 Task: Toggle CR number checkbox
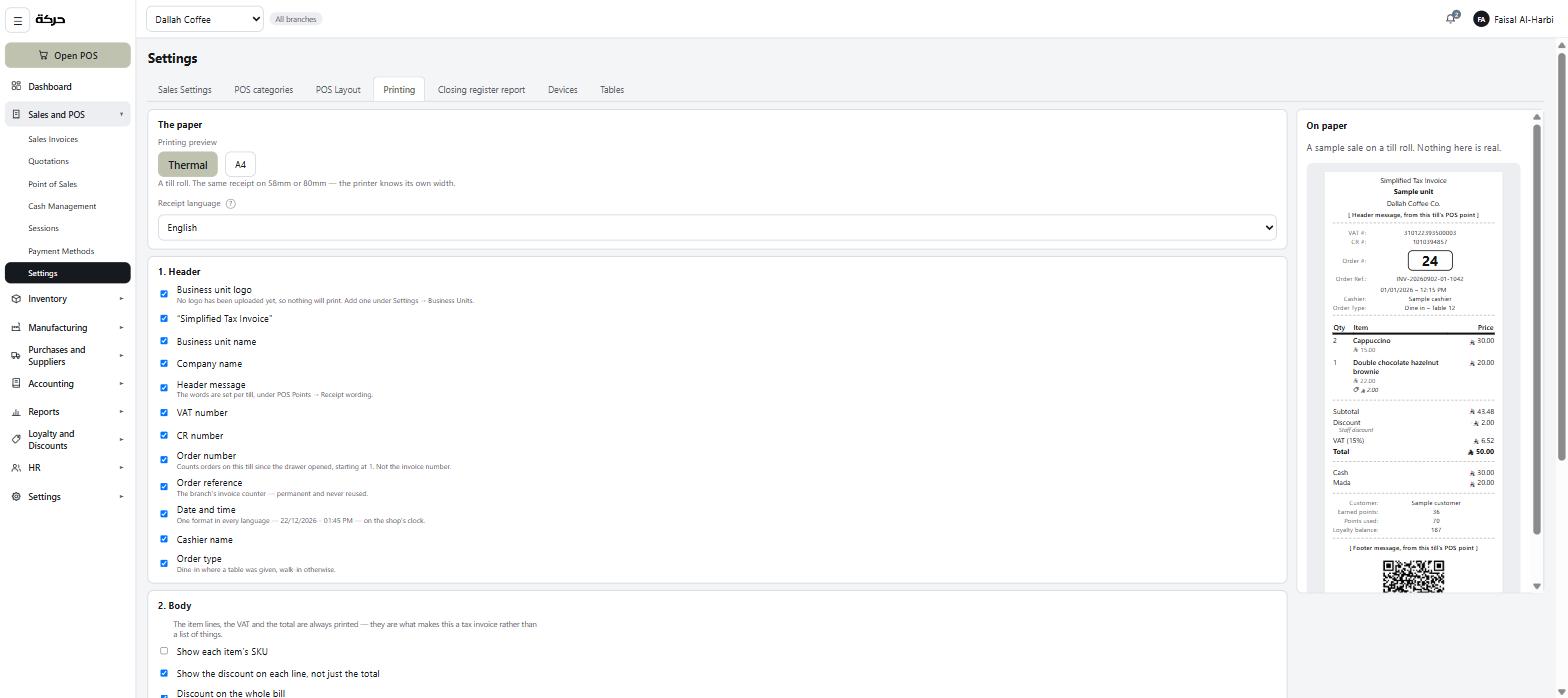(164, 435)
